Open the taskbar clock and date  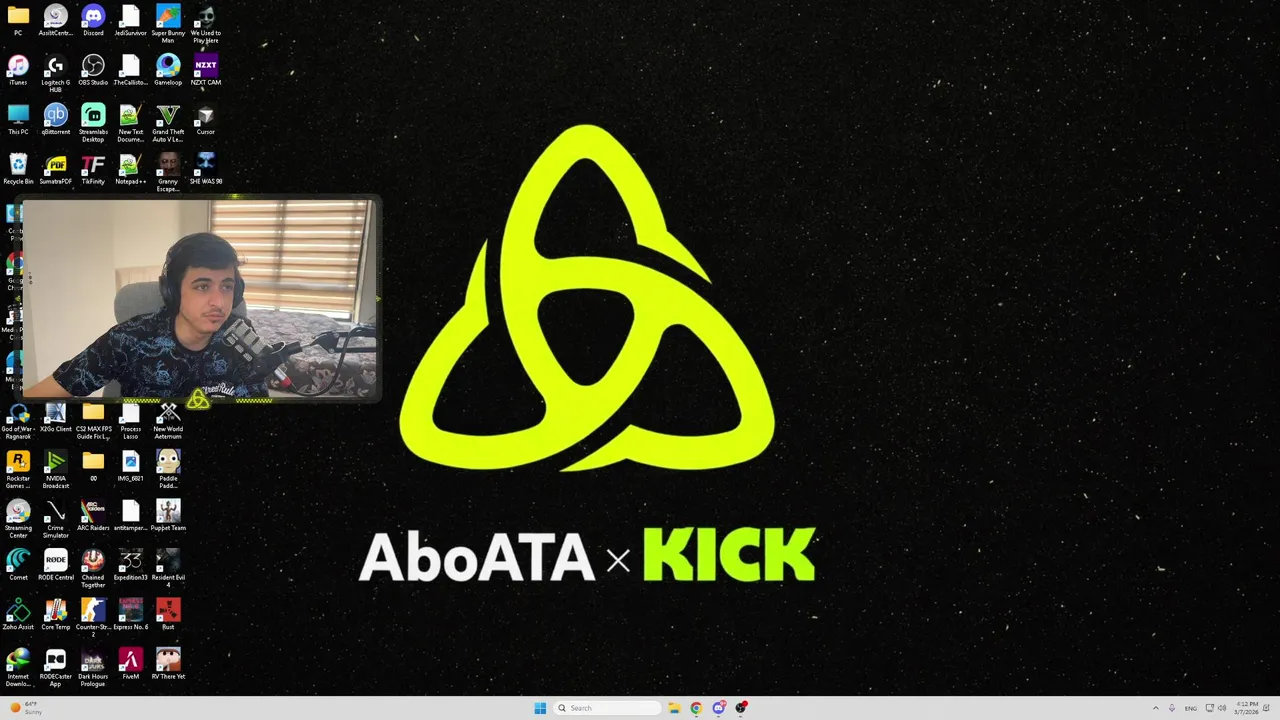1247,708
